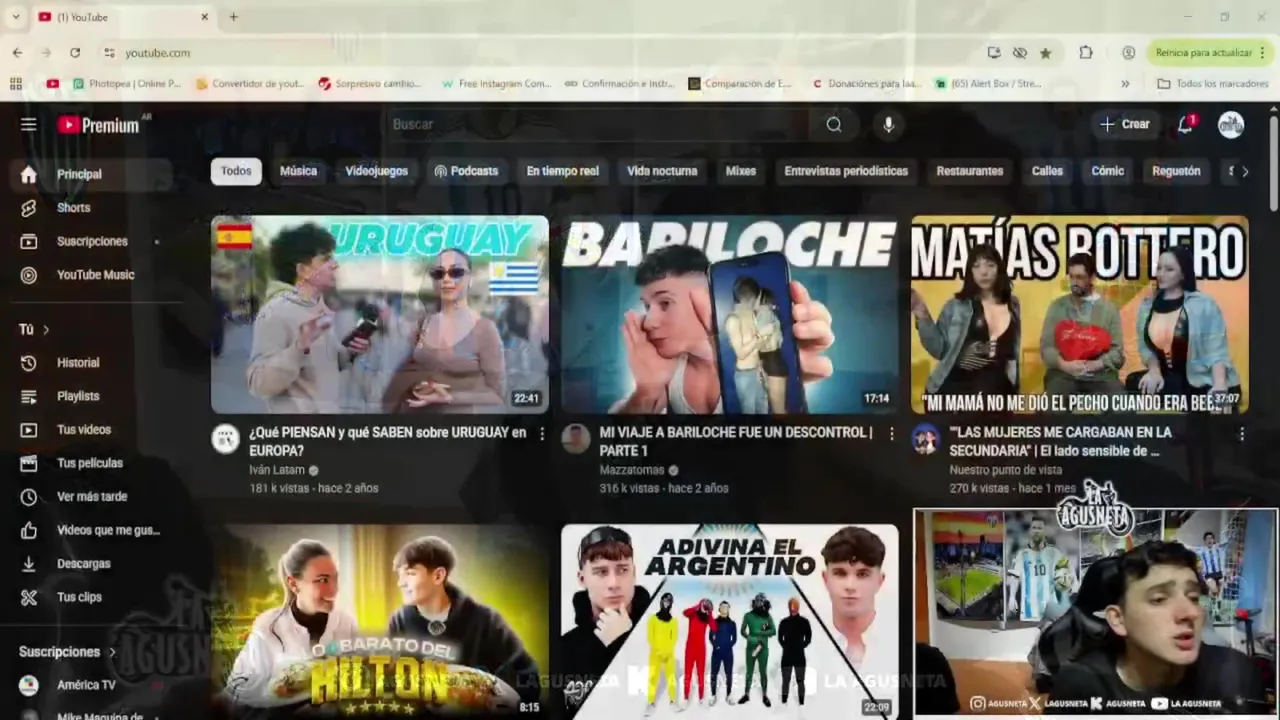The image size is (1280, 720).
Task: Select the Vida nocturna chip
Action: [662, 171]
